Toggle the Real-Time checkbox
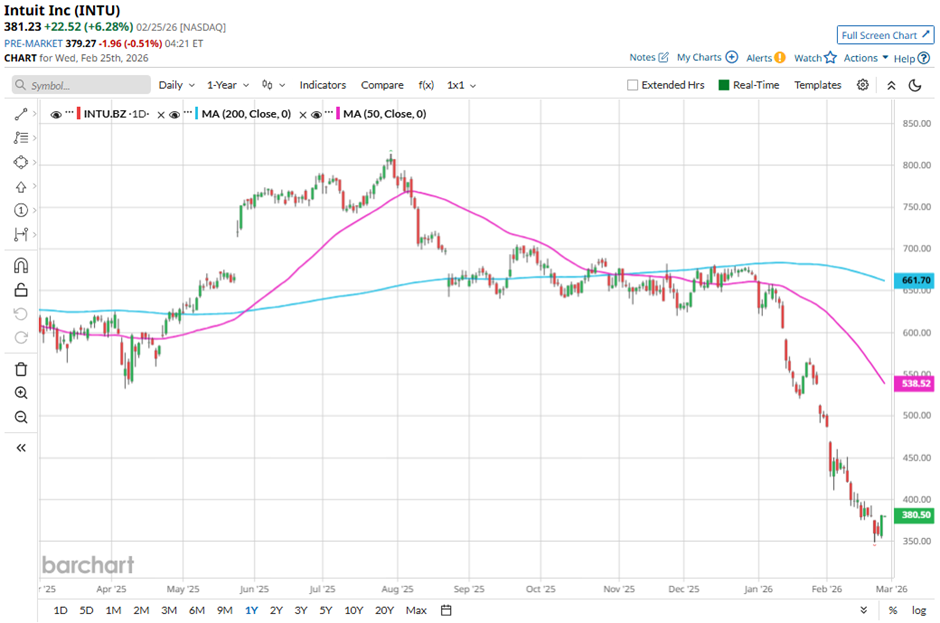The height and width of the screenshot is (623, 940). [724, 85]
